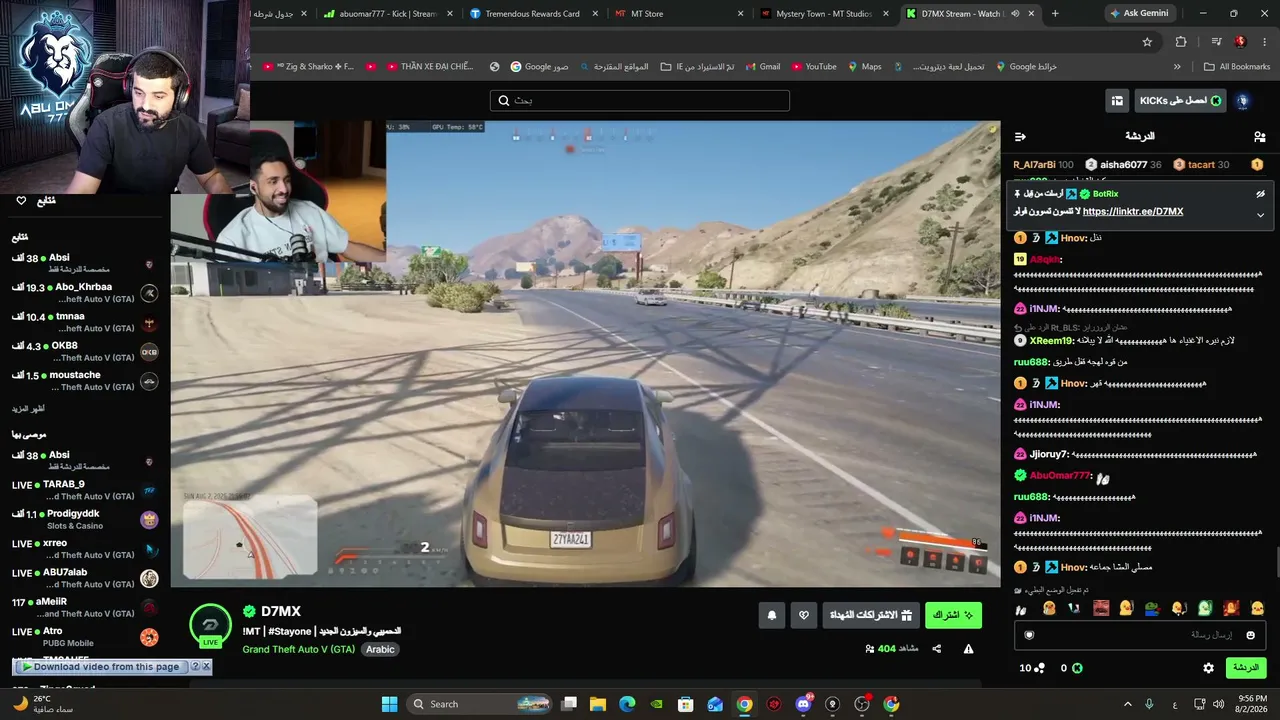Open Windows Start menu
The width and height of the screenshot is (1280, 720).
coord(389,704)
